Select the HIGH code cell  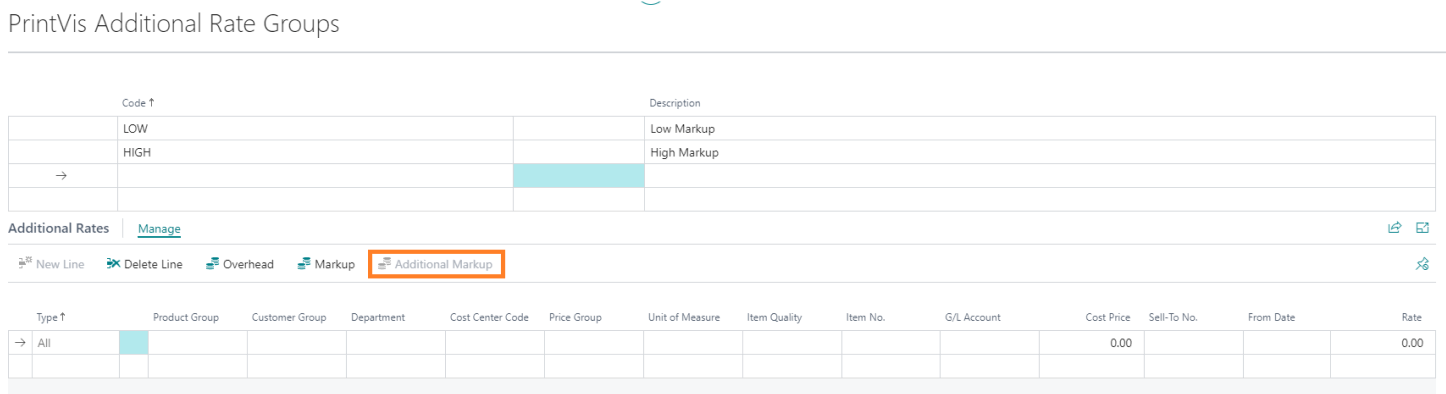click(315, 153)
